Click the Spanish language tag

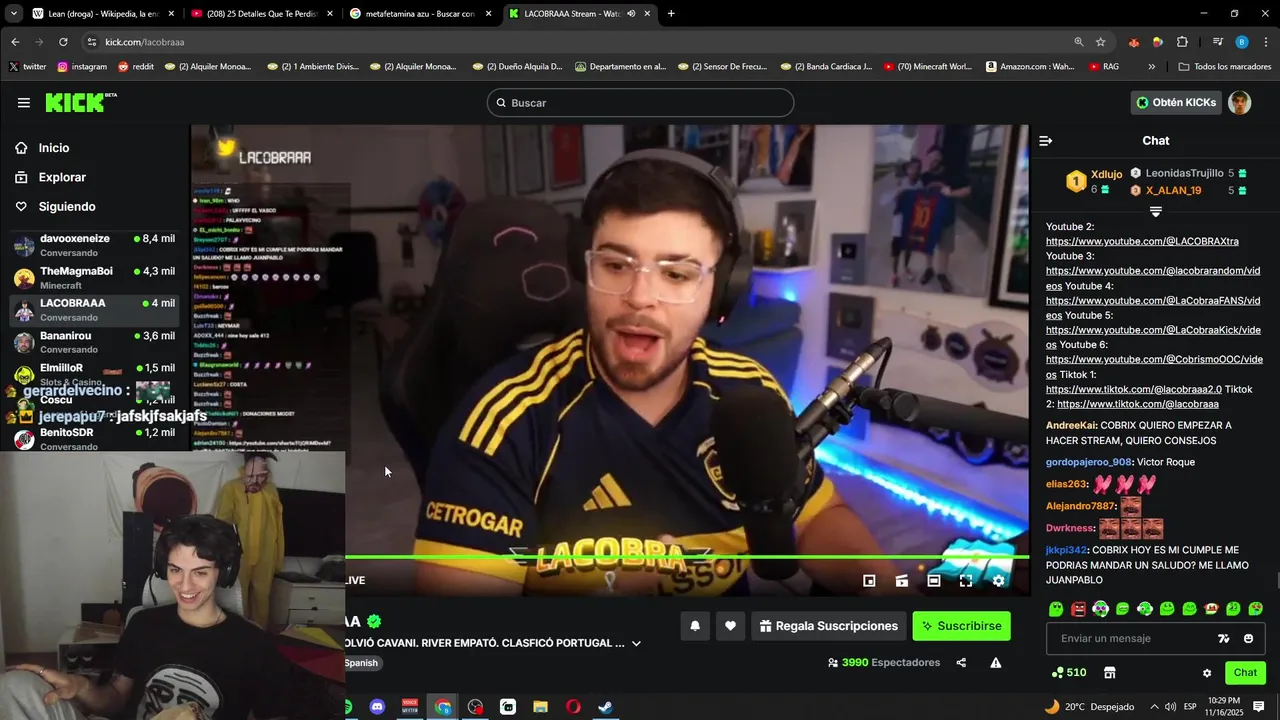(362, 663)
